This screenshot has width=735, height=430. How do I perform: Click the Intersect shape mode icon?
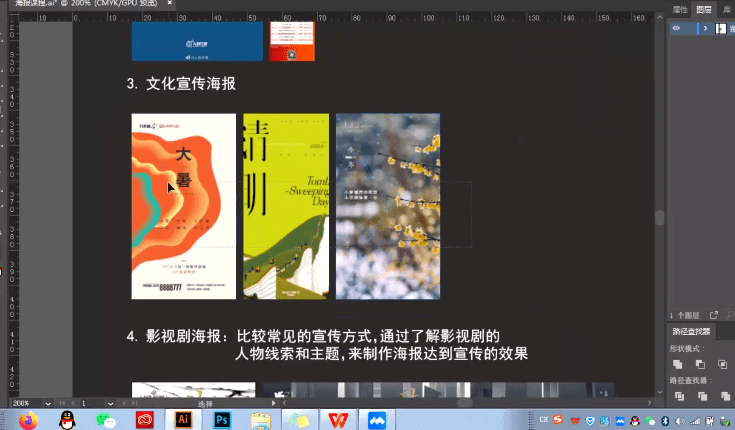click(722, 364)
